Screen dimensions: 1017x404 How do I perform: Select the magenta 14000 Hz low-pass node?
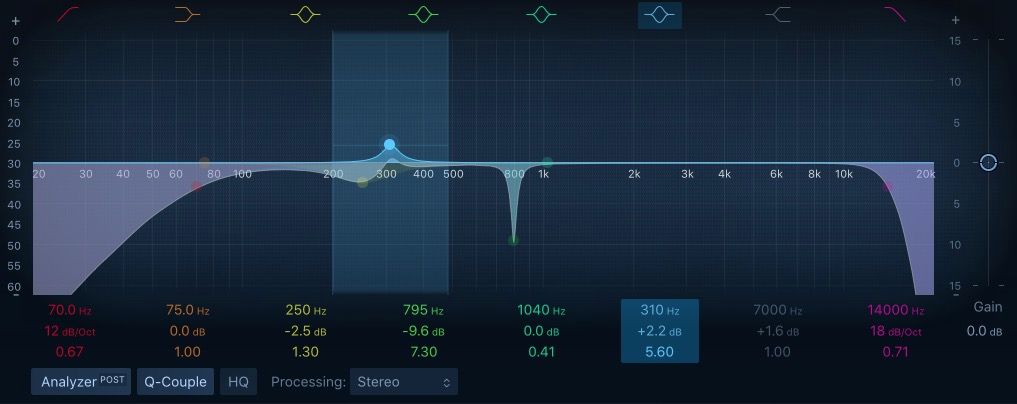[888, 187]
